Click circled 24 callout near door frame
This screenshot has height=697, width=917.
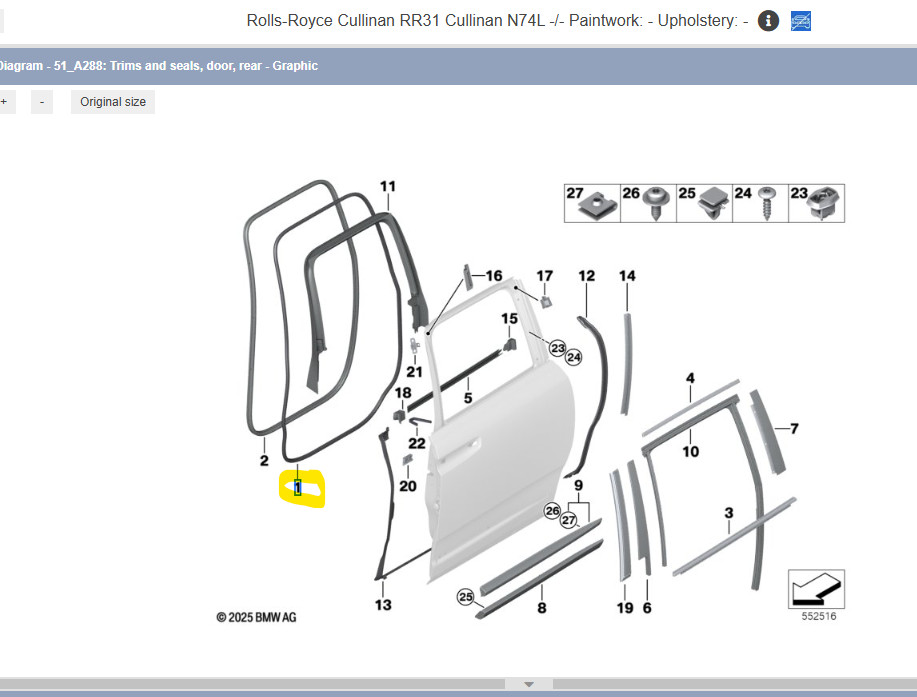(574, 357)
